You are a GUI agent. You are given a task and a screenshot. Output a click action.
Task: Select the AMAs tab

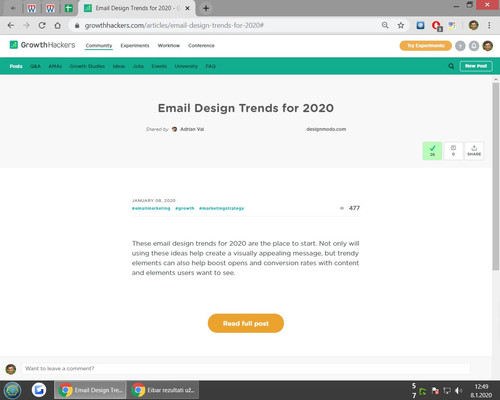click(x=55, y=66)
